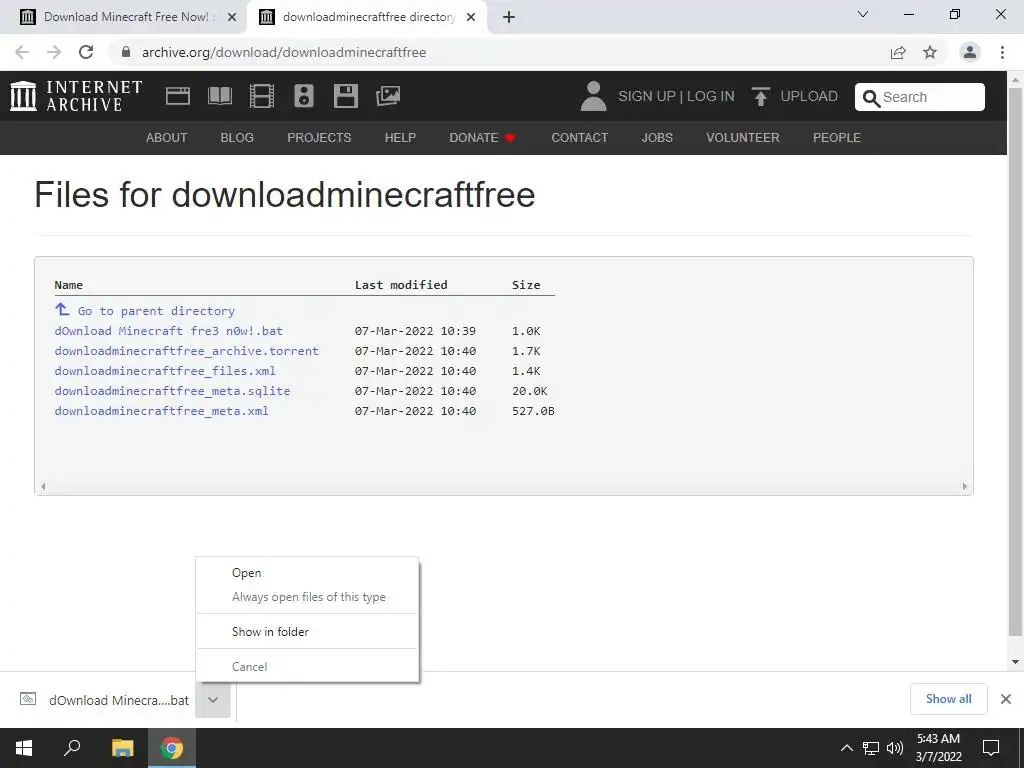Click the Chrome taskbar icon
Viewport: 1024px width, 768px height.
[x=172, y=748]
